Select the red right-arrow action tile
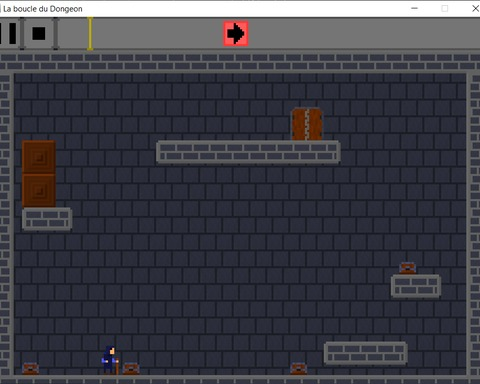The width and height of the screenshot is (480, 384). coord(236,33)
